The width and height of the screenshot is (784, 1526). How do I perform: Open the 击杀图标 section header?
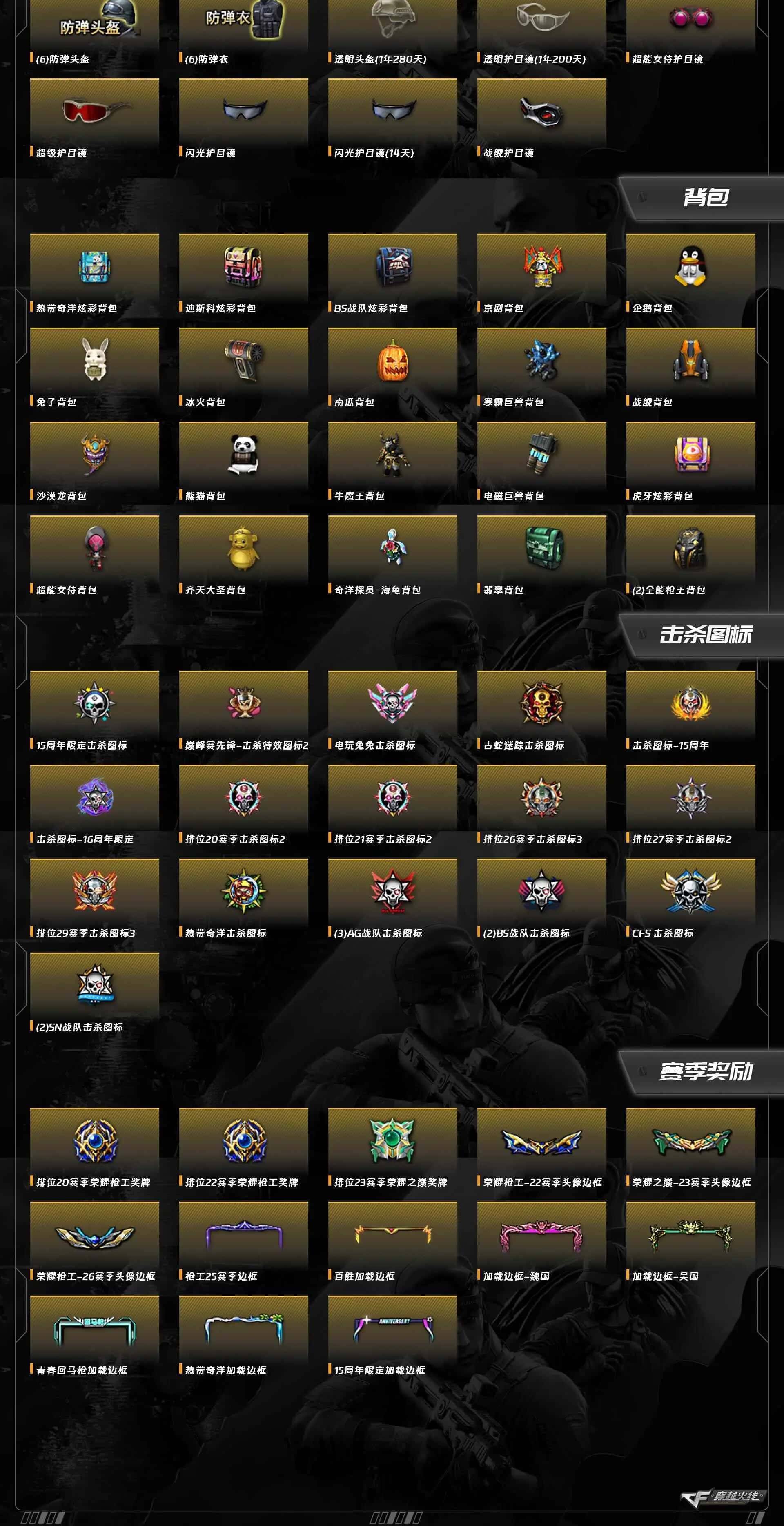(x=705, y=634)
